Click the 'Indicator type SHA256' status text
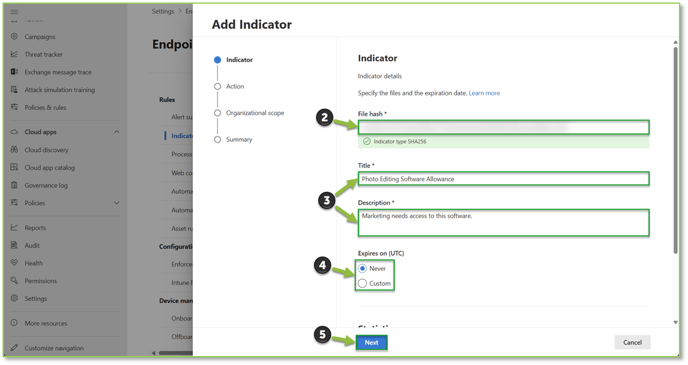This screenshot has width=688, height=365. tap(400, 142)
